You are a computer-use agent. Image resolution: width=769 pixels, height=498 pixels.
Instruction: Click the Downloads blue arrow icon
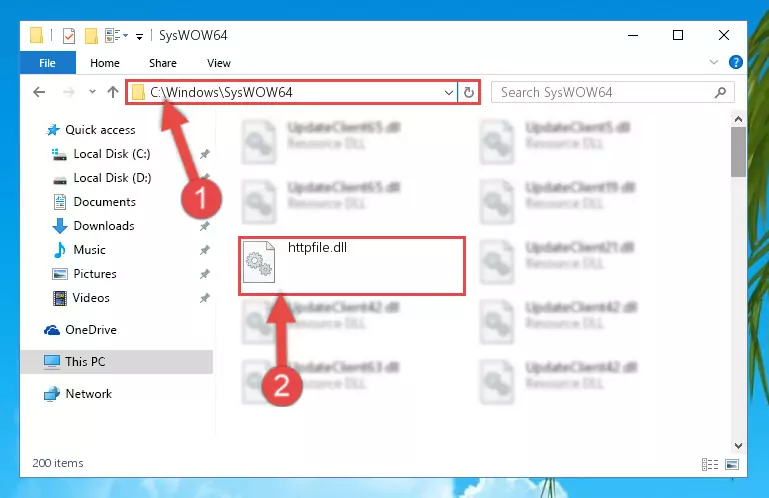tap(60, 226)
